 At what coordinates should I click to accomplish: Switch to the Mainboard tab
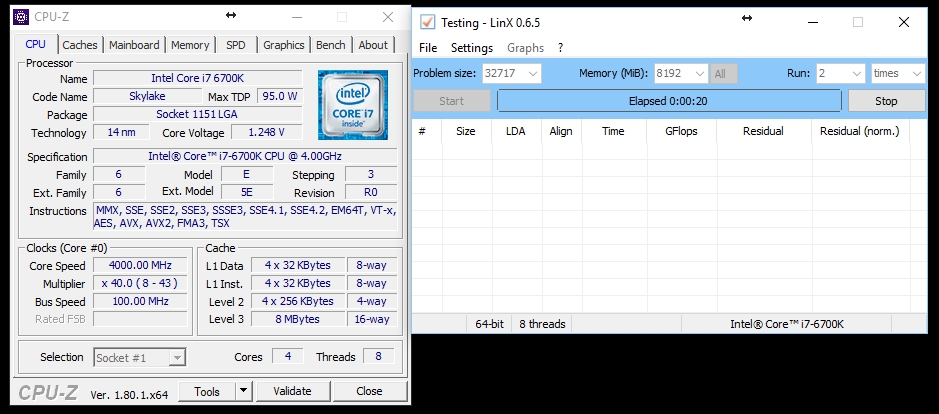pos(134,45)
